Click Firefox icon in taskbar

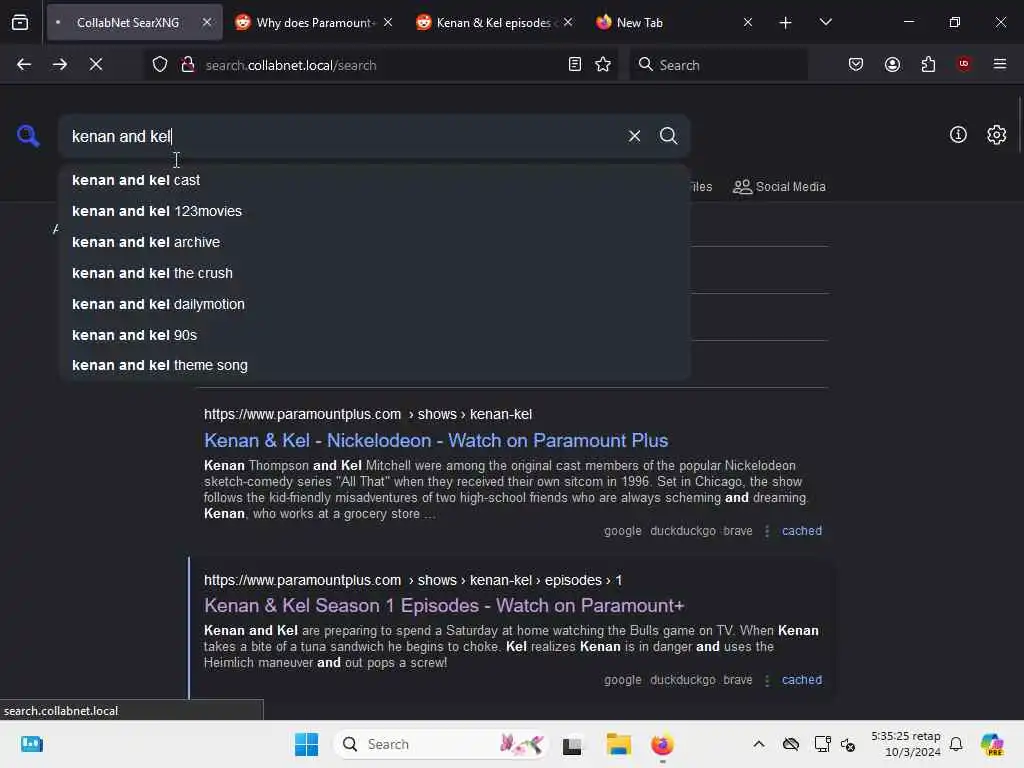[x=662, y=744]
